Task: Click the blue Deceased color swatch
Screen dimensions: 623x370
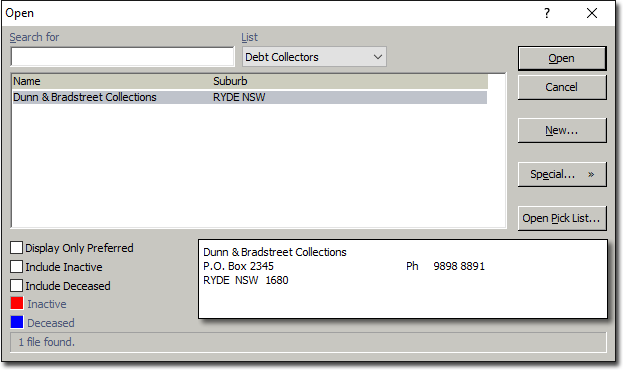Action: 17,322
